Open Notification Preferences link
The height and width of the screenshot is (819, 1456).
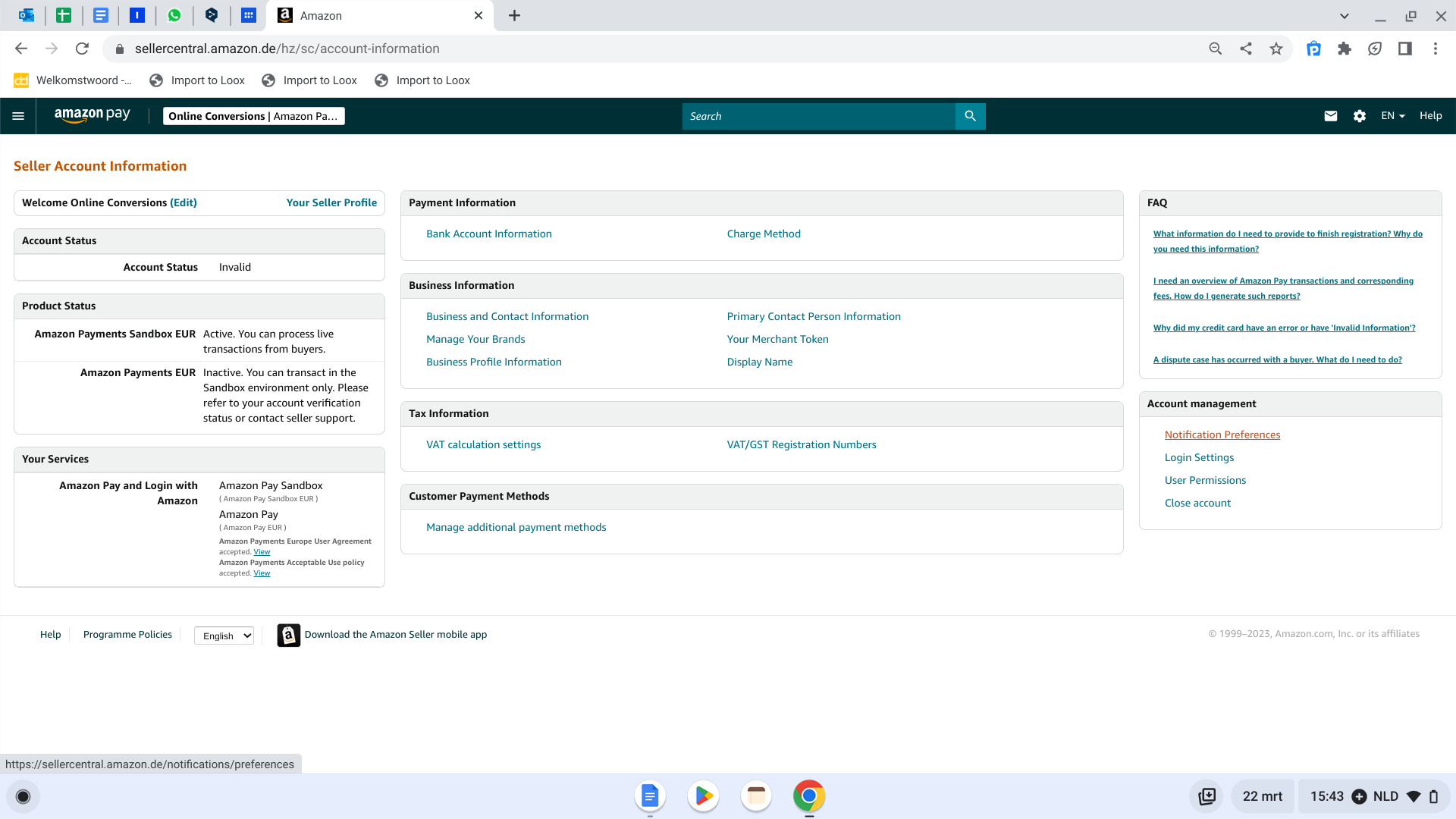point(1222,435)
